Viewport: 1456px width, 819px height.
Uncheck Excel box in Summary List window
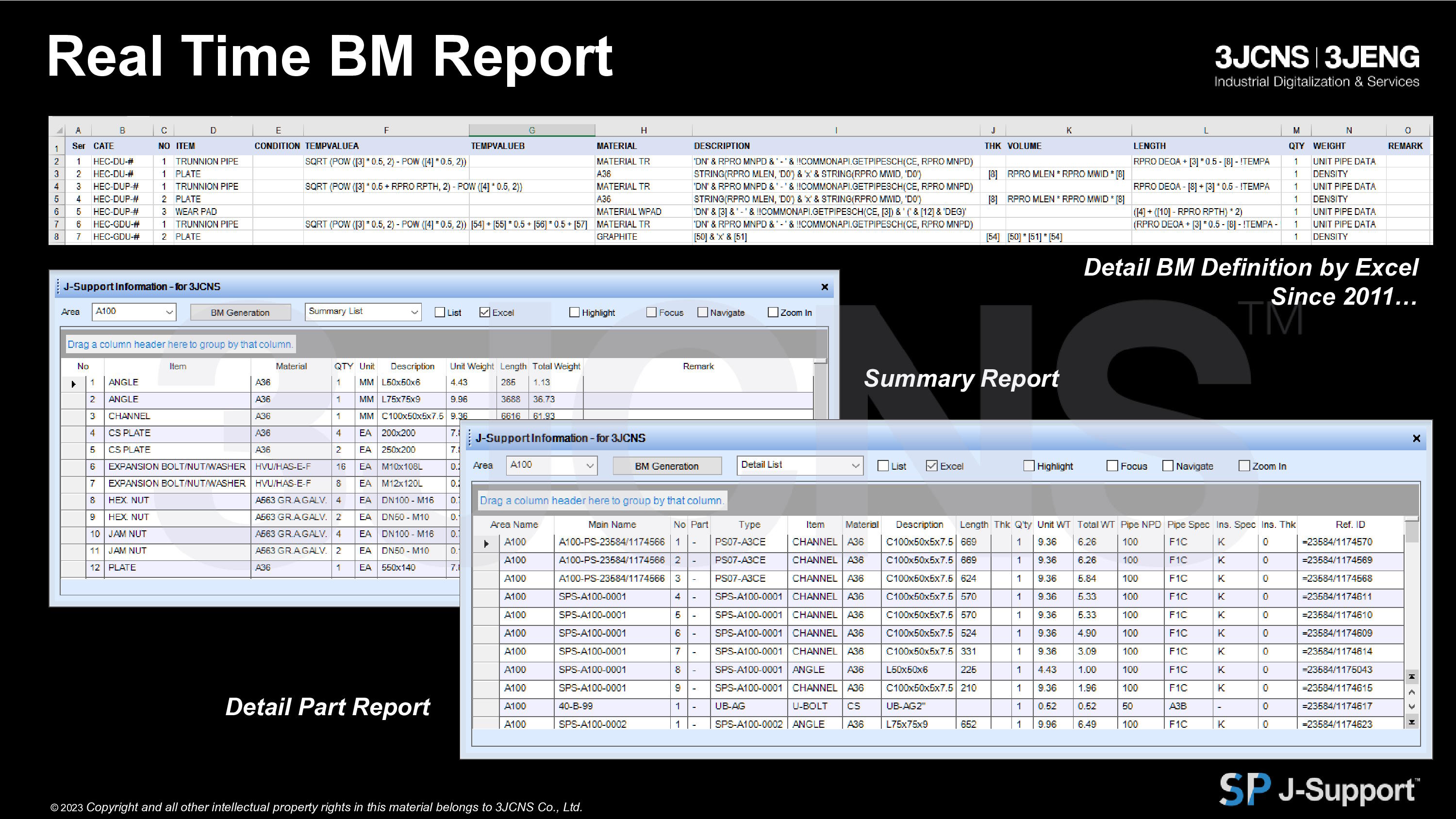coord(484,312)
